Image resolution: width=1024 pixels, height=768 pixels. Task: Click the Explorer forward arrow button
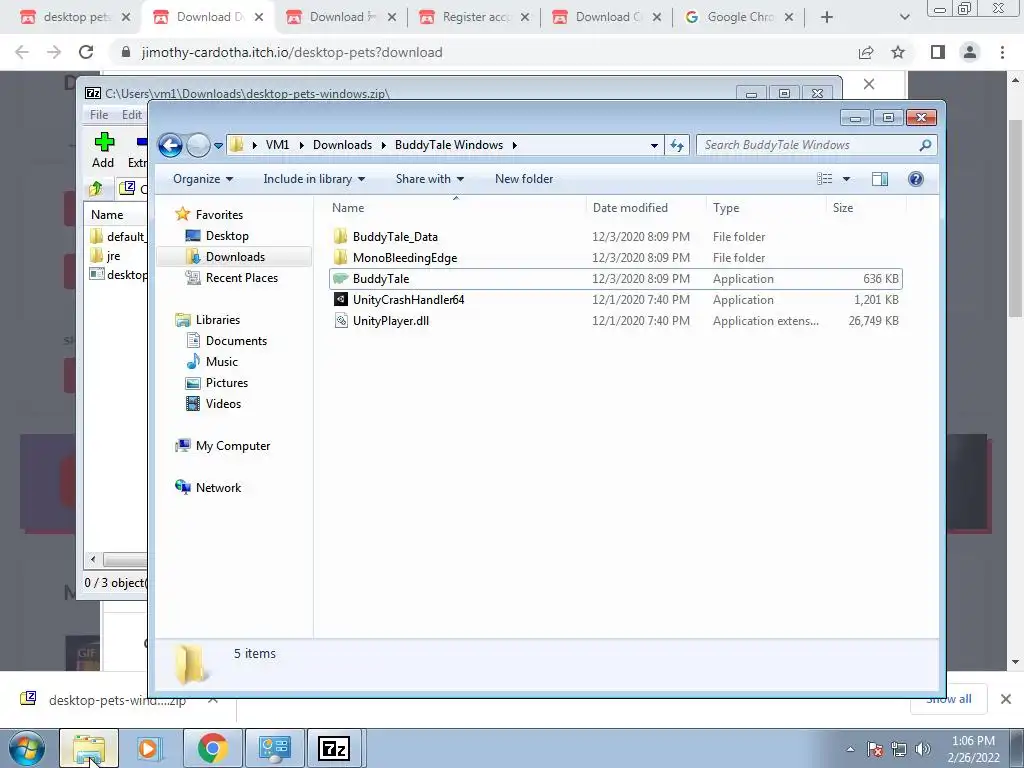[x=198, y=145]
